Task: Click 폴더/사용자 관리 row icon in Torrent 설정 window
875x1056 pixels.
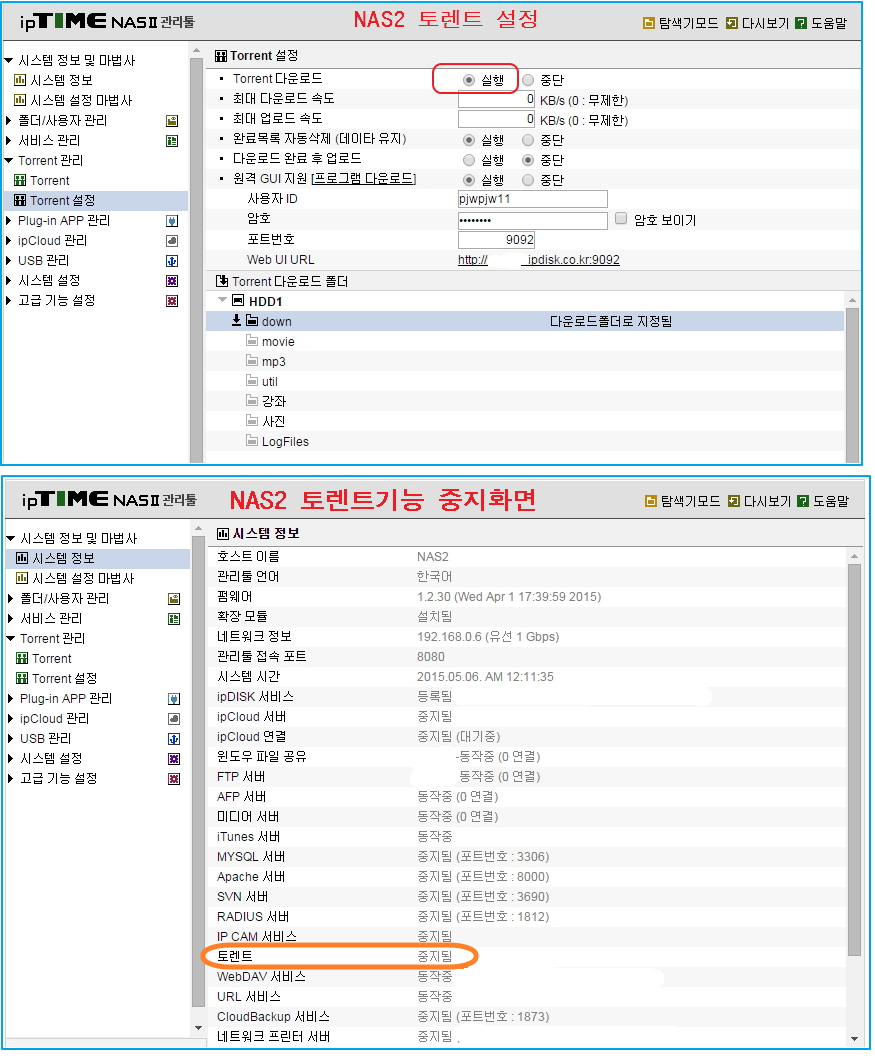Action: coord(172,121)
